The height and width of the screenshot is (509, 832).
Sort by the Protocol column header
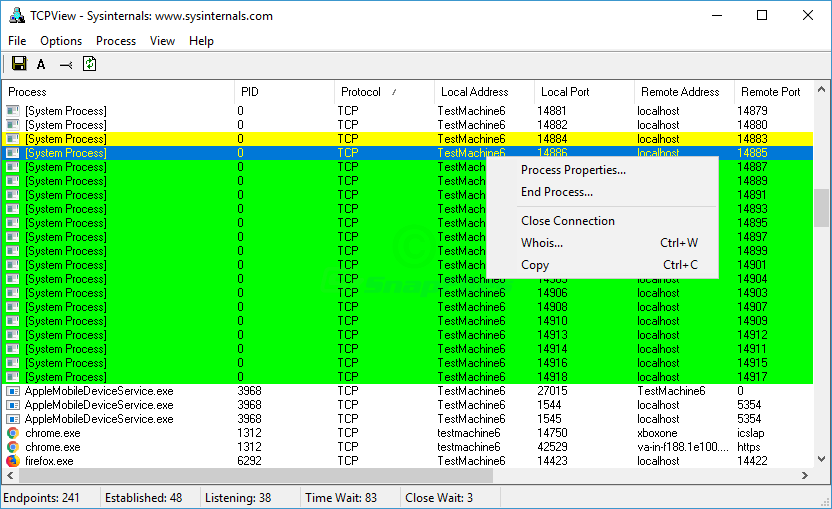coord(384,92)
